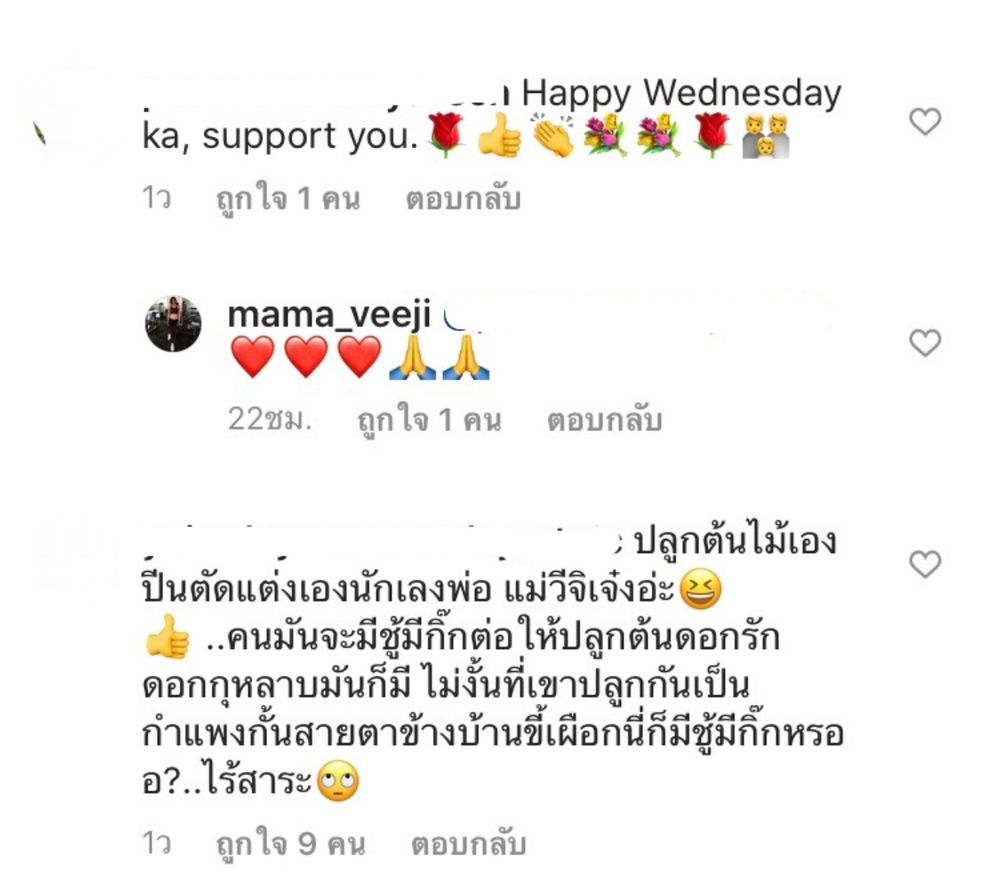Tap the eye-roll emoji after ไร้สาระ
The width and height of the screenshot is (1000, 892).
tap(338, 781)
